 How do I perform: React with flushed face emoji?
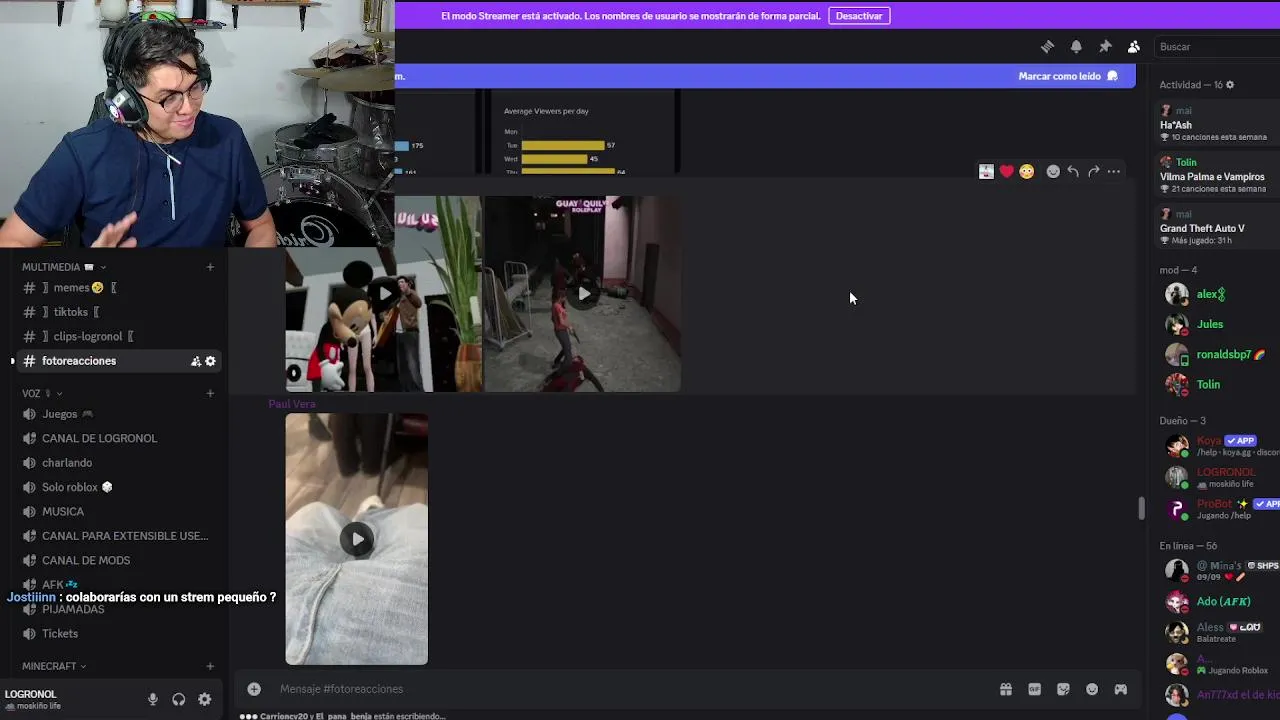[1027, 172]
